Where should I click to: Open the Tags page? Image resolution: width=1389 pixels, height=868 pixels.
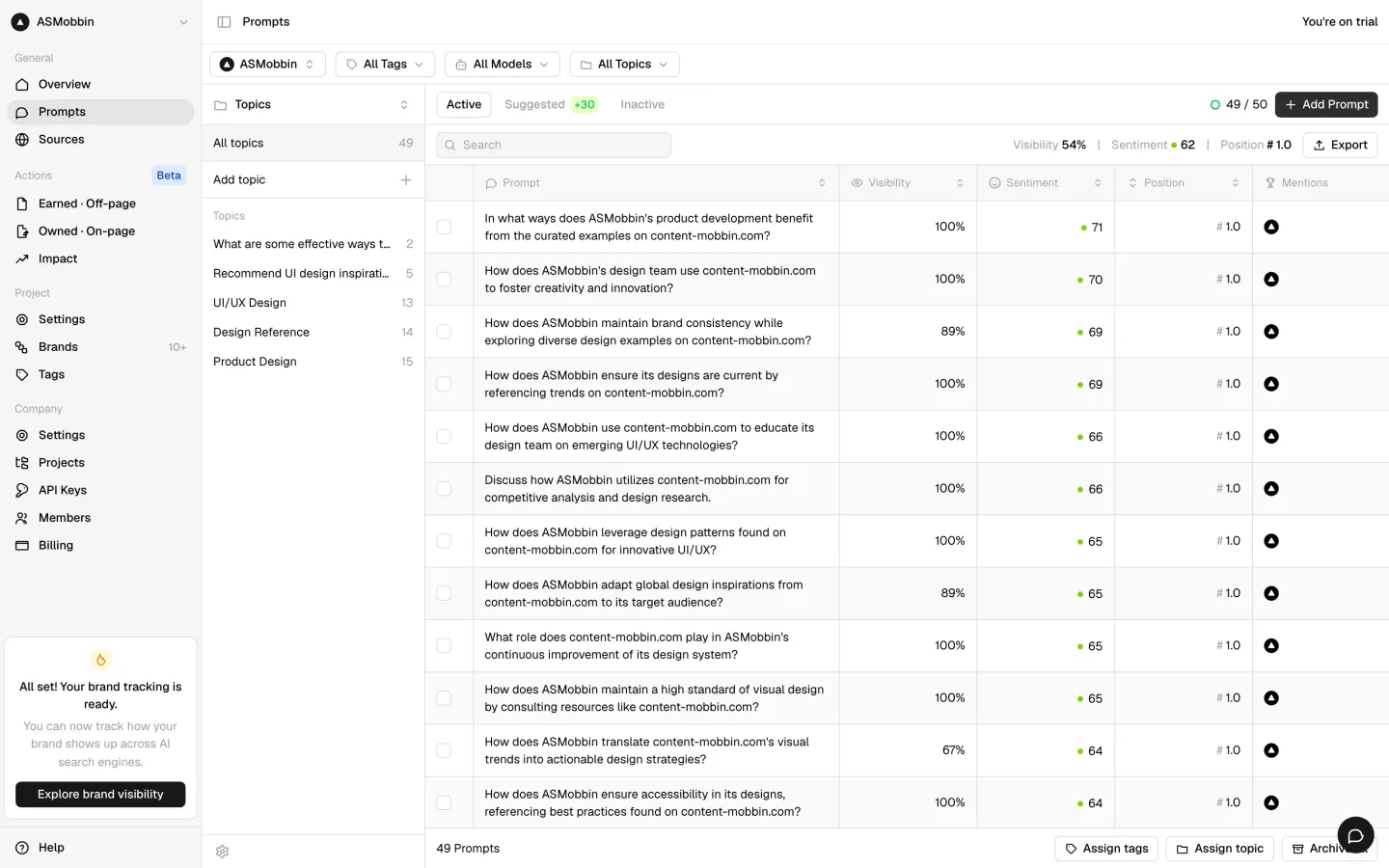click(x=100, y=374)
